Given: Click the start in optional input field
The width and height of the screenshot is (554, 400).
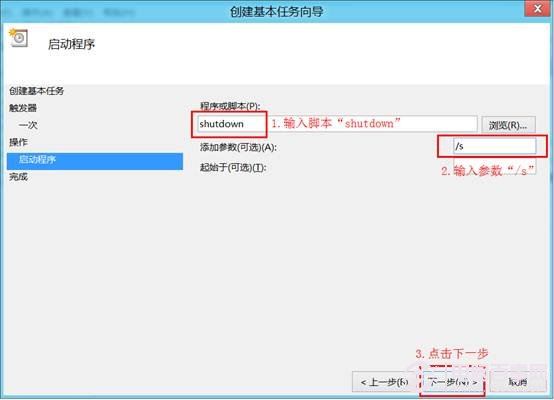Looking at the screenshot, I should click(x=494, y=166).
